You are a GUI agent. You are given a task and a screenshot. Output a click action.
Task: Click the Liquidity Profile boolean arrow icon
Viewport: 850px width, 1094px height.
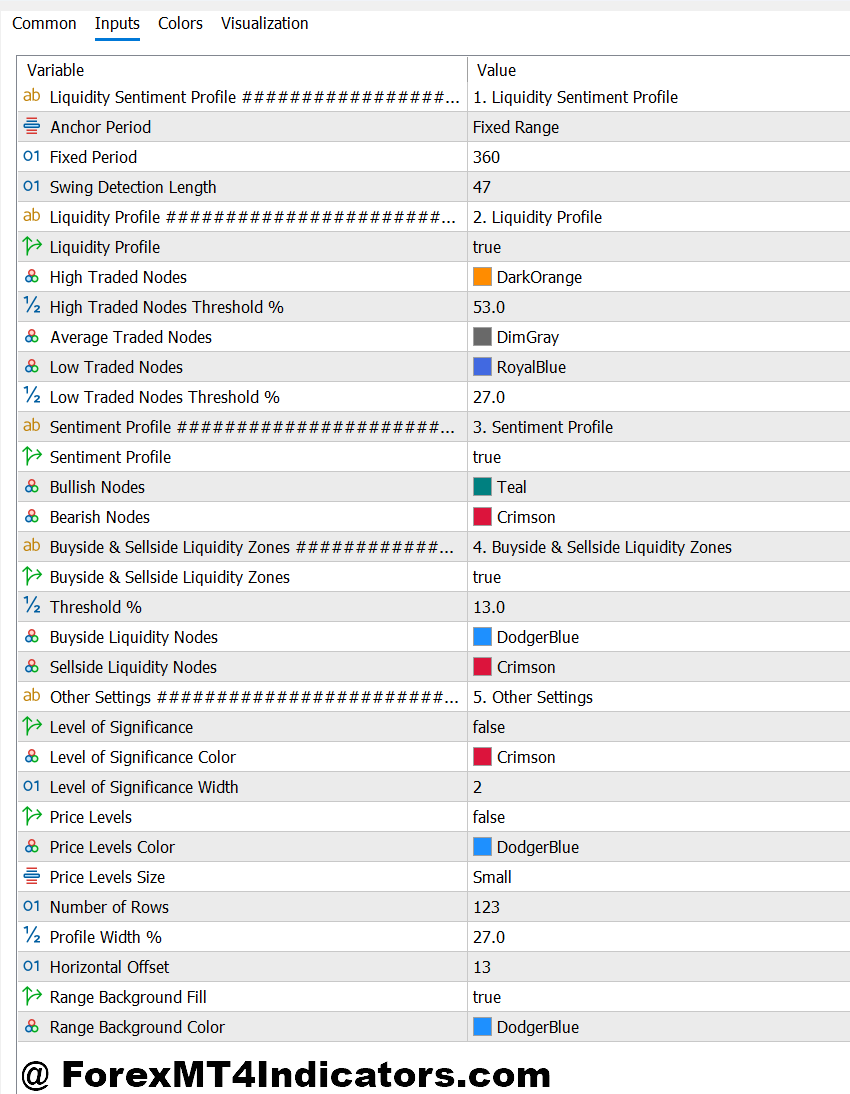tap(32, 246)
